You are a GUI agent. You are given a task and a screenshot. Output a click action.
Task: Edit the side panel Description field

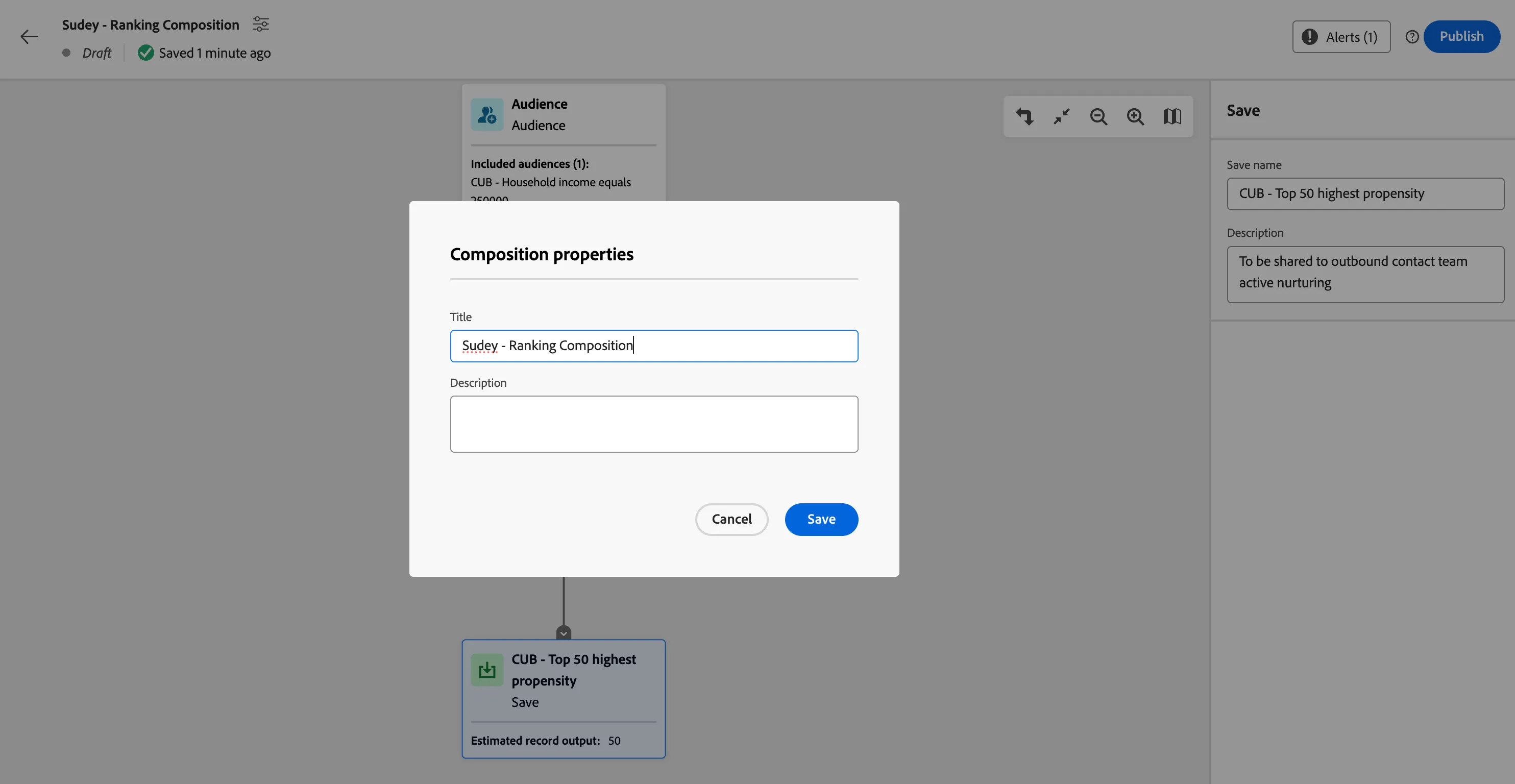(x=1365, y=275)
